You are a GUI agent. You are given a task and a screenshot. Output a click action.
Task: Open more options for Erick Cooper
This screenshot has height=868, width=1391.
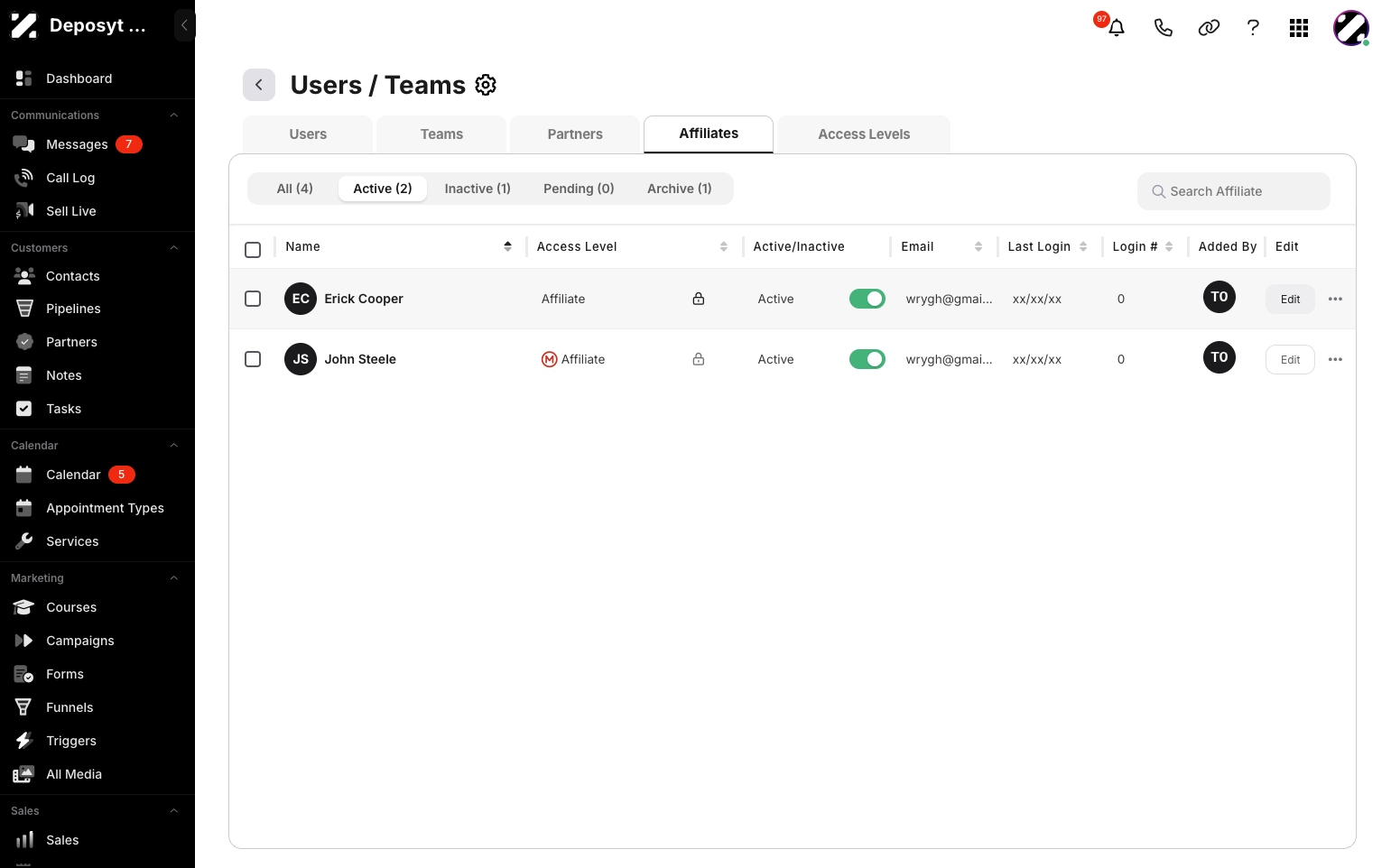(1335, 299)
